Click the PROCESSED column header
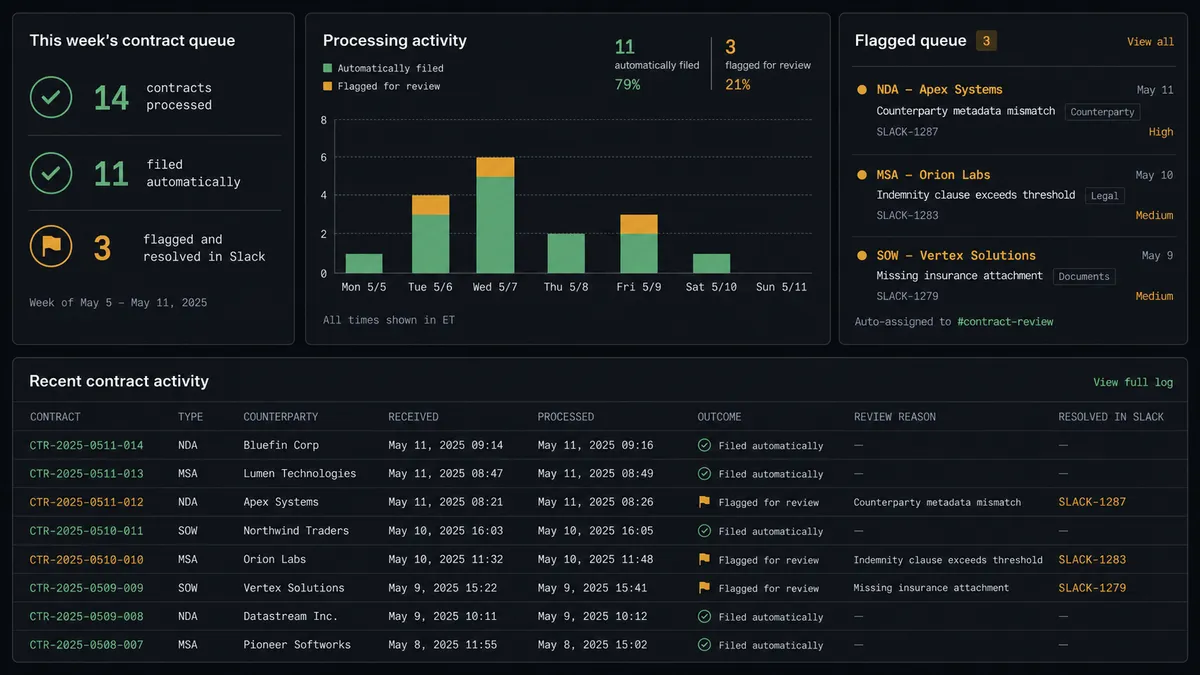 tap(566, 417)
